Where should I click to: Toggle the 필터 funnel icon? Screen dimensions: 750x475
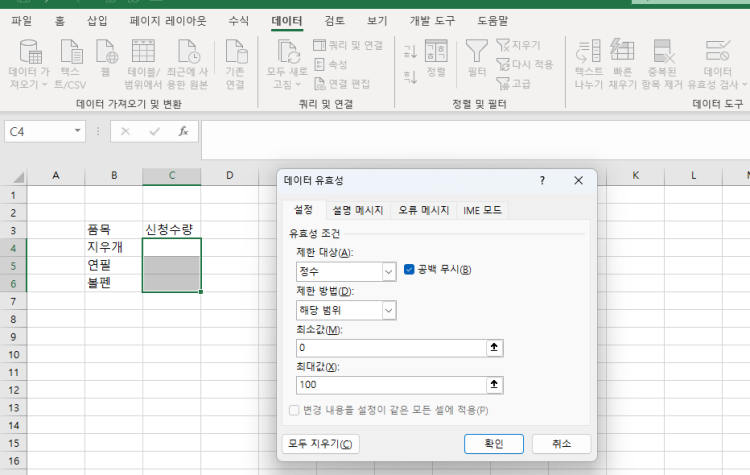click(x=476, y=51)
